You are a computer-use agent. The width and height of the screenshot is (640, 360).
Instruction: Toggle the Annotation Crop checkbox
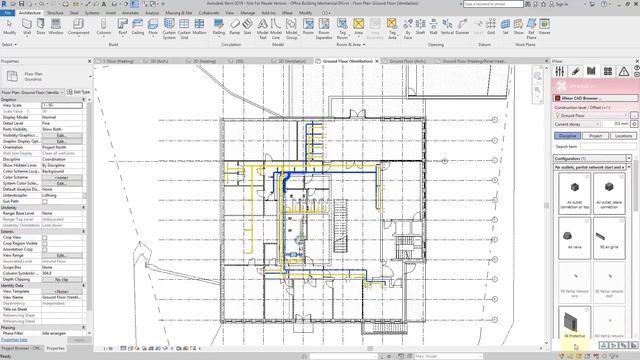click(45, 249)
